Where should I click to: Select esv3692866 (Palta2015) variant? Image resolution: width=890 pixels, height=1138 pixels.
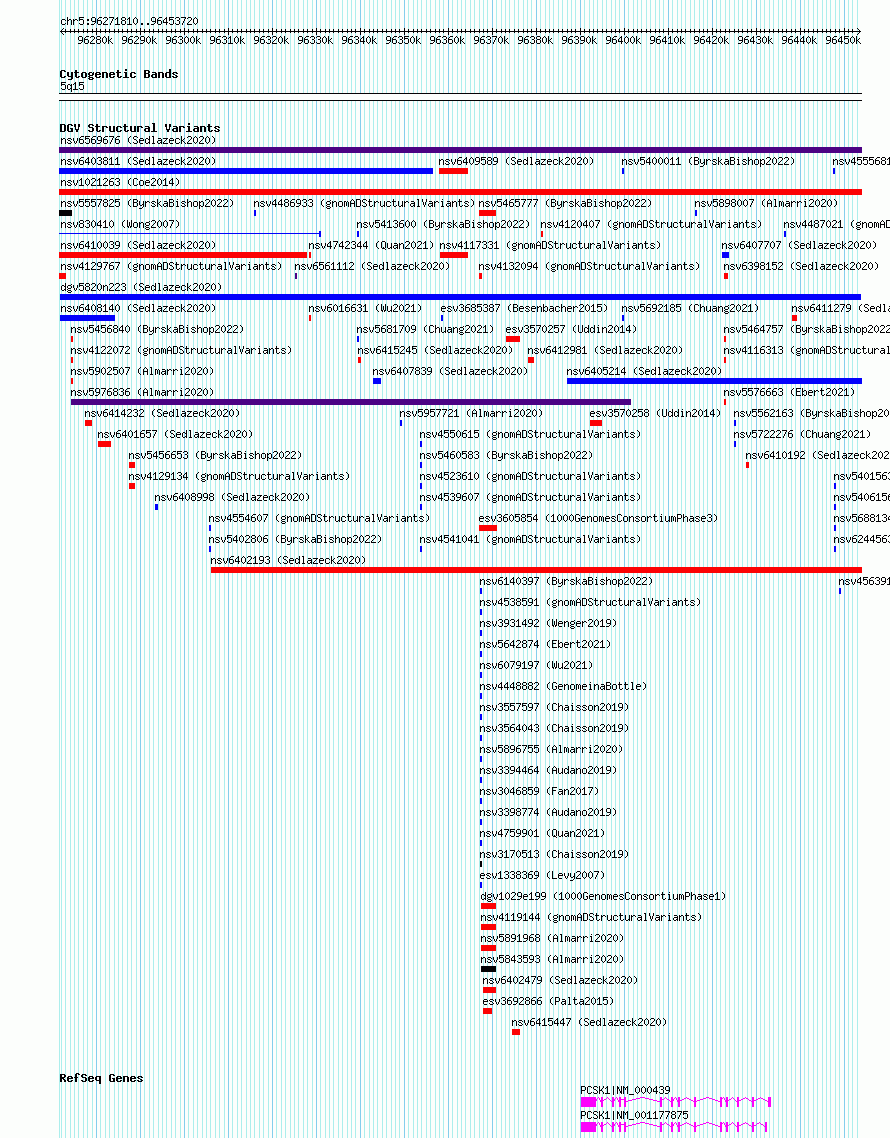(548, 1002)
